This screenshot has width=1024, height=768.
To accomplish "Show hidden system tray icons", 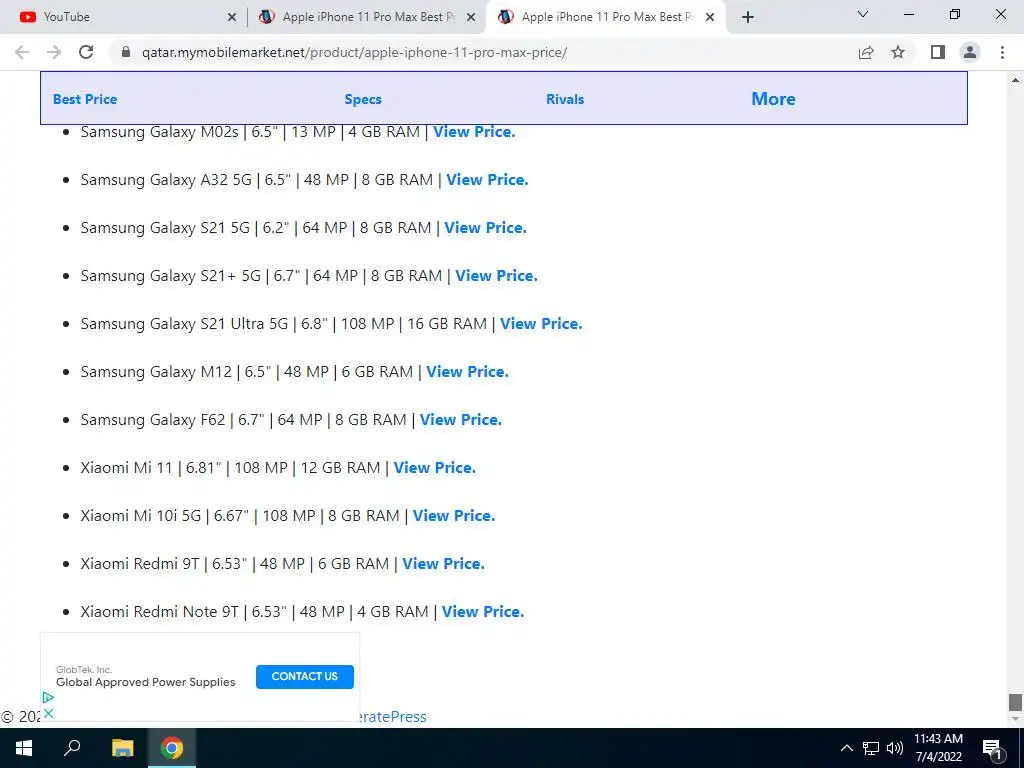I will (x=846, y=748).
